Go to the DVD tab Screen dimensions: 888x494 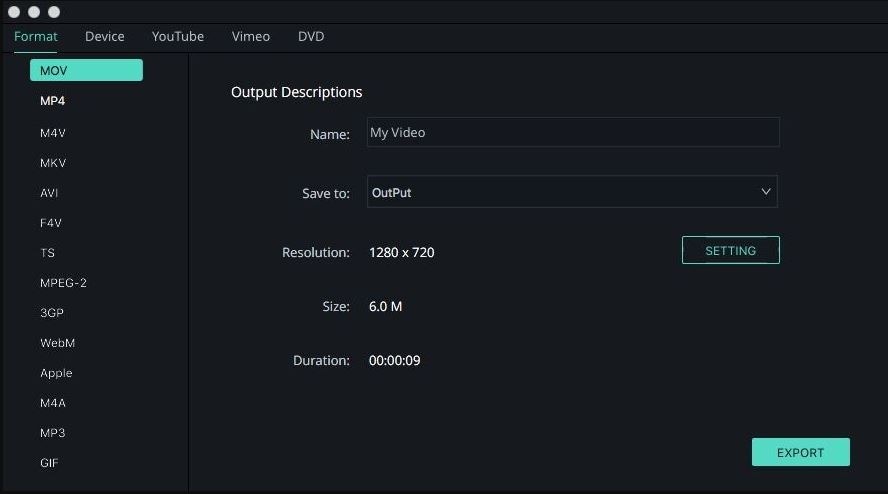(x=311, y=37)
